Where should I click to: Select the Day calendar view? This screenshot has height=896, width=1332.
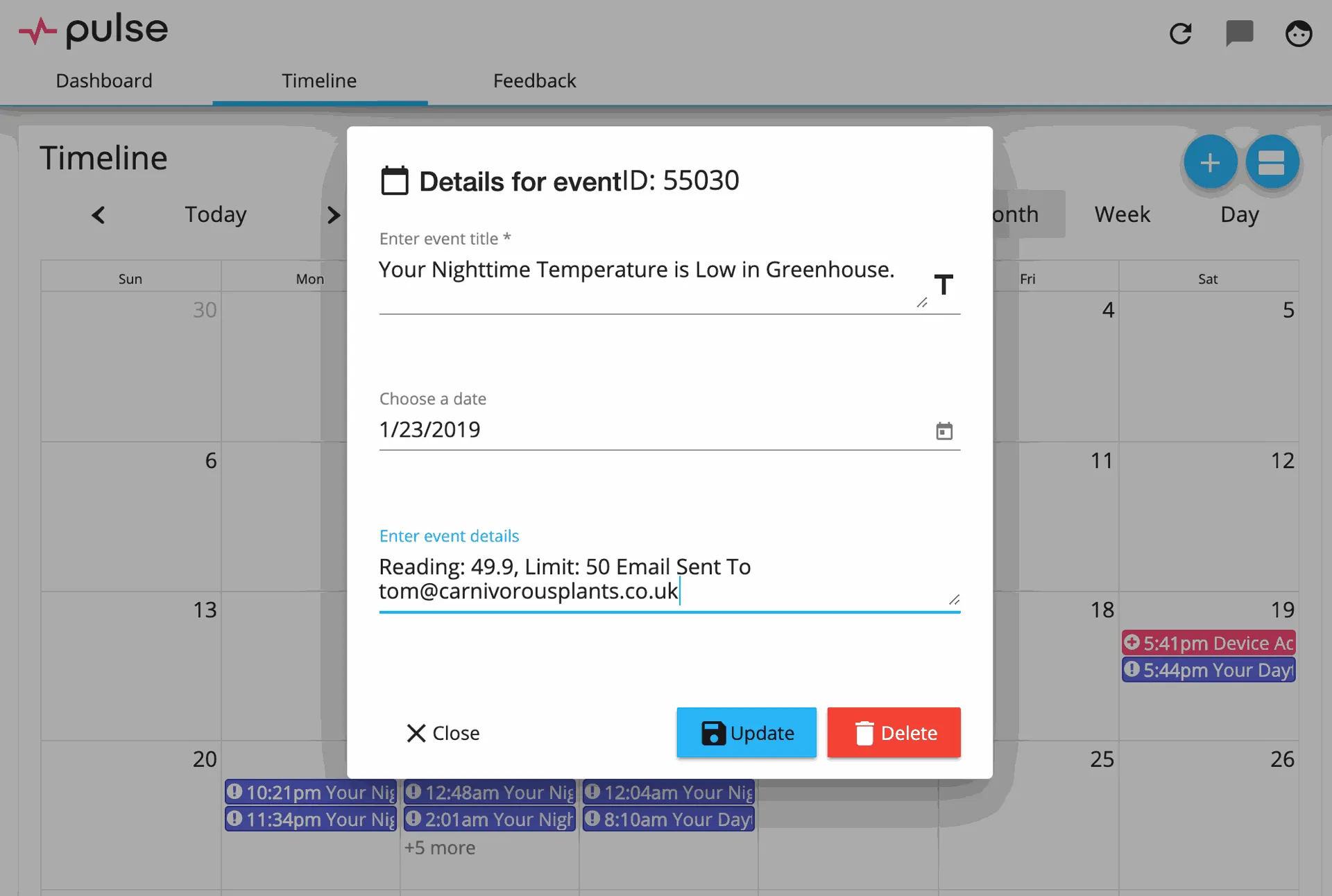1239,214
